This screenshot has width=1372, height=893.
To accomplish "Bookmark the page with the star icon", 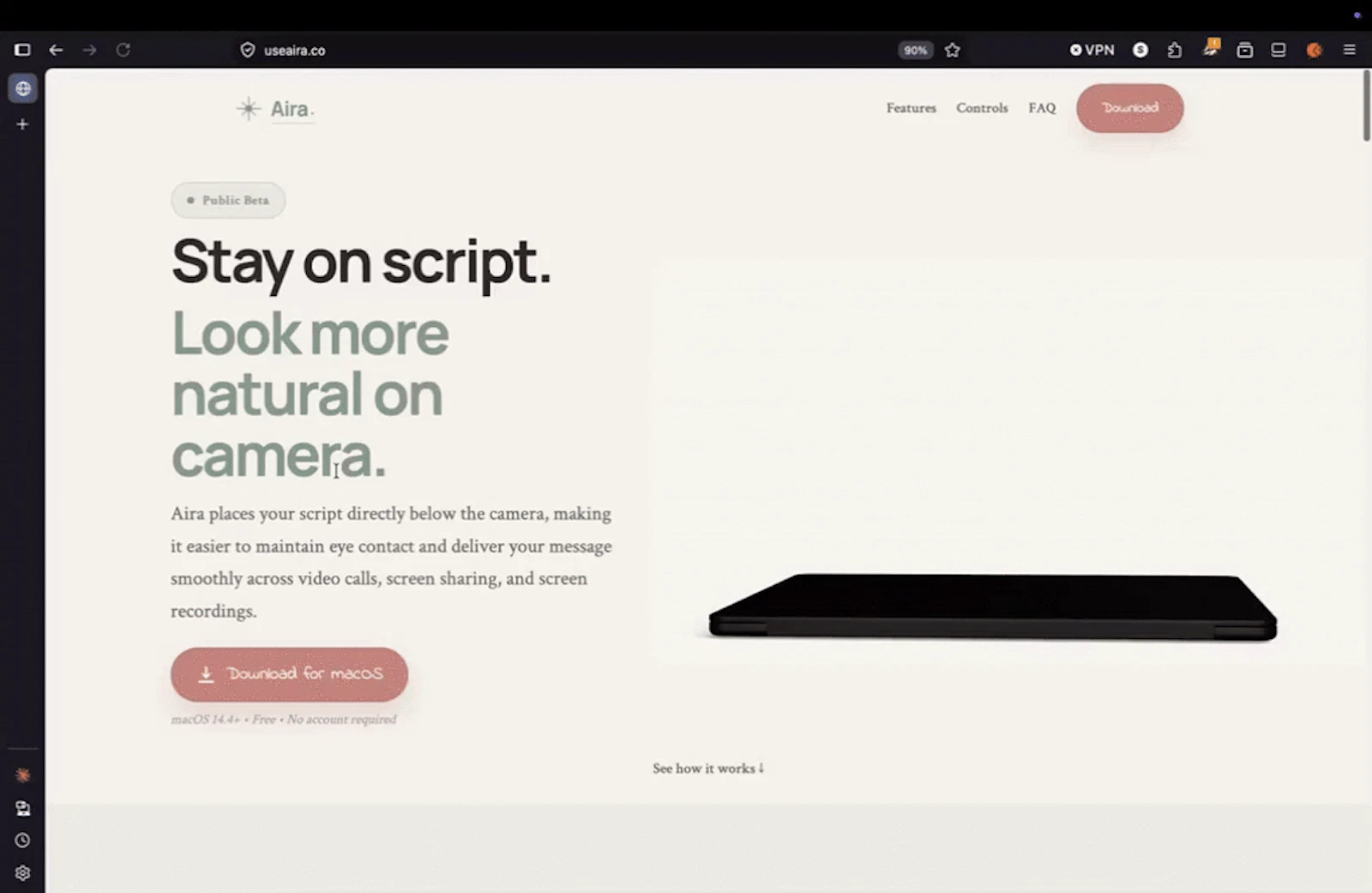I will coord(952,50).
